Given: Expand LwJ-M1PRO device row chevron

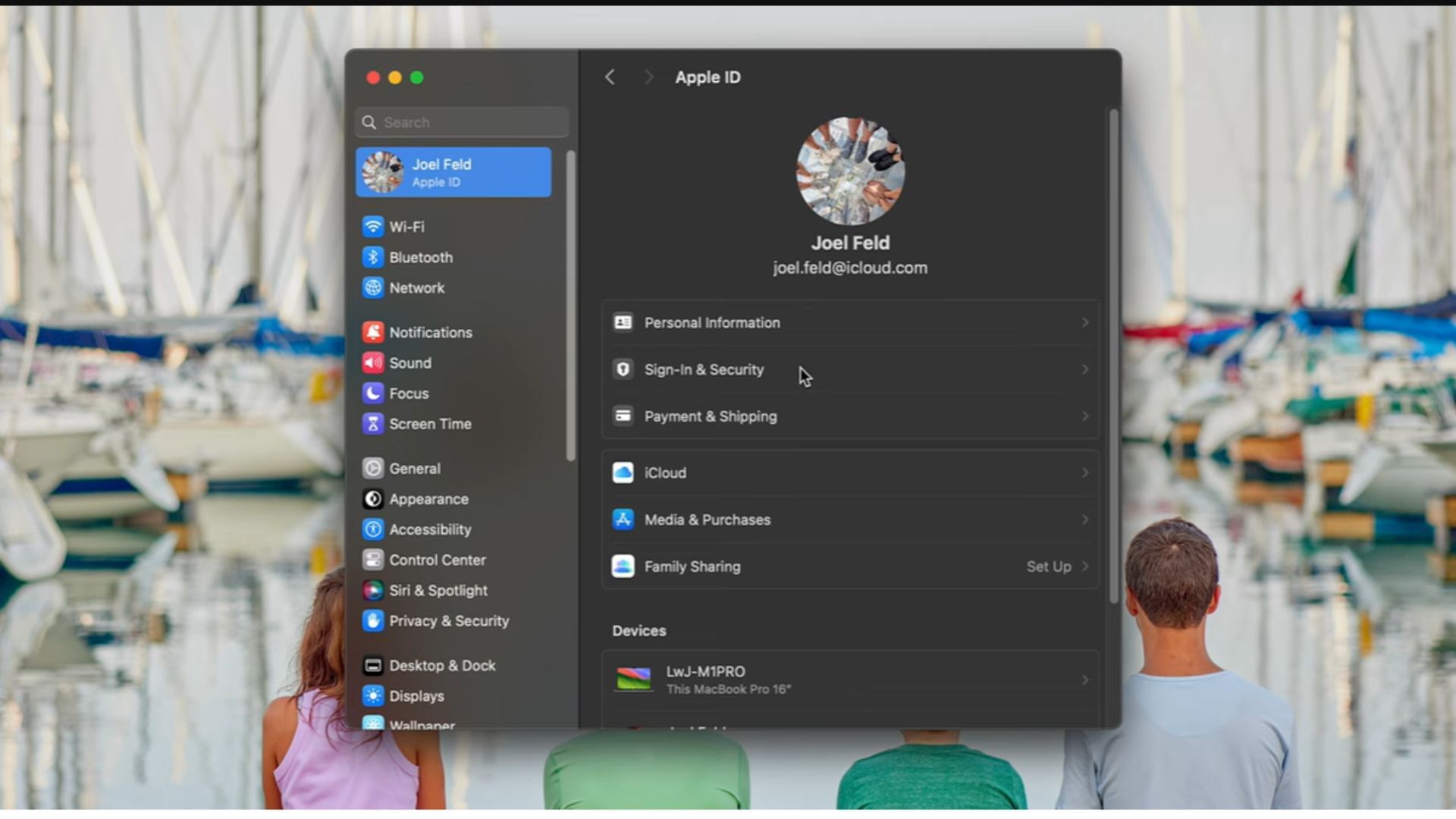Looking at the screenshot, I should [1085, 680].
